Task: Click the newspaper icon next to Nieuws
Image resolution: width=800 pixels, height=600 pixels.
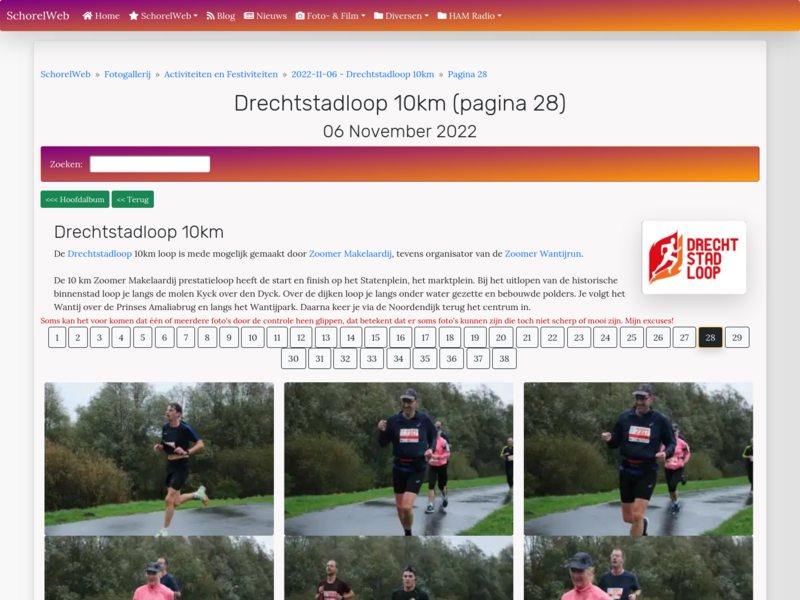Action: pos(248,16)
